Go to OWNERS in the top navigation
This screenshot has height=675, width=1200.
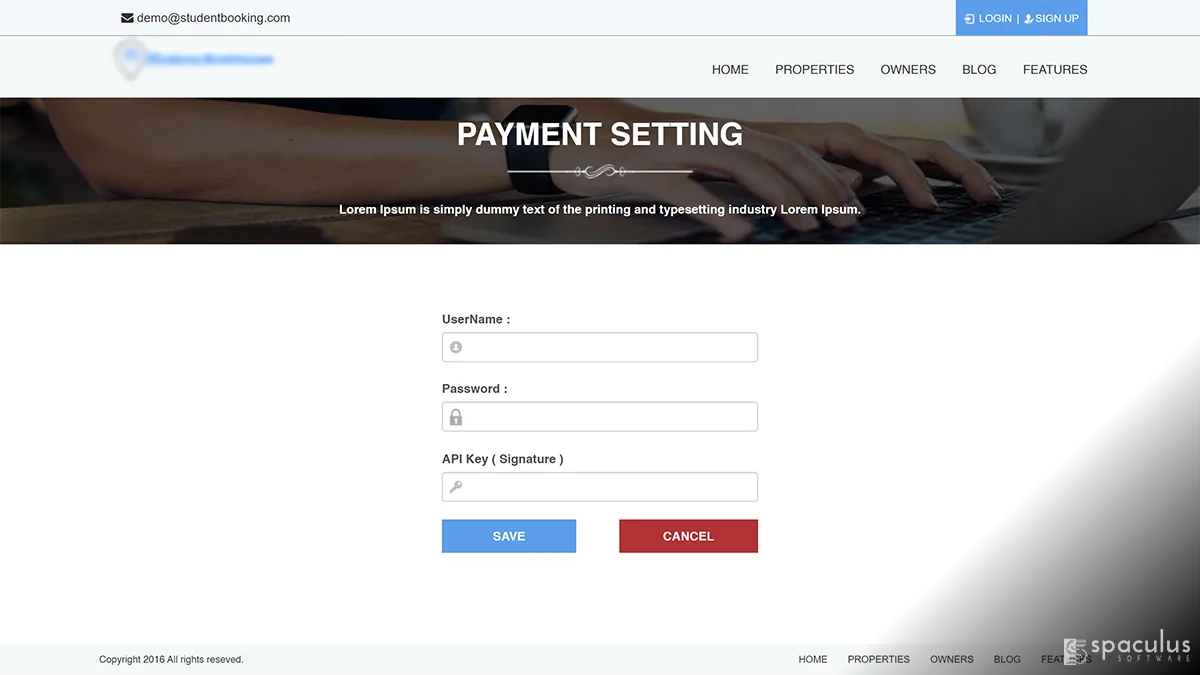(908, 70)
